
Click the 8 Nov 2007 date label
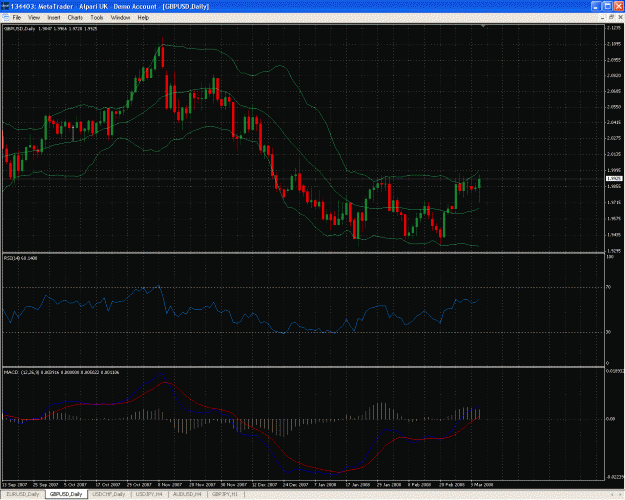170,485
